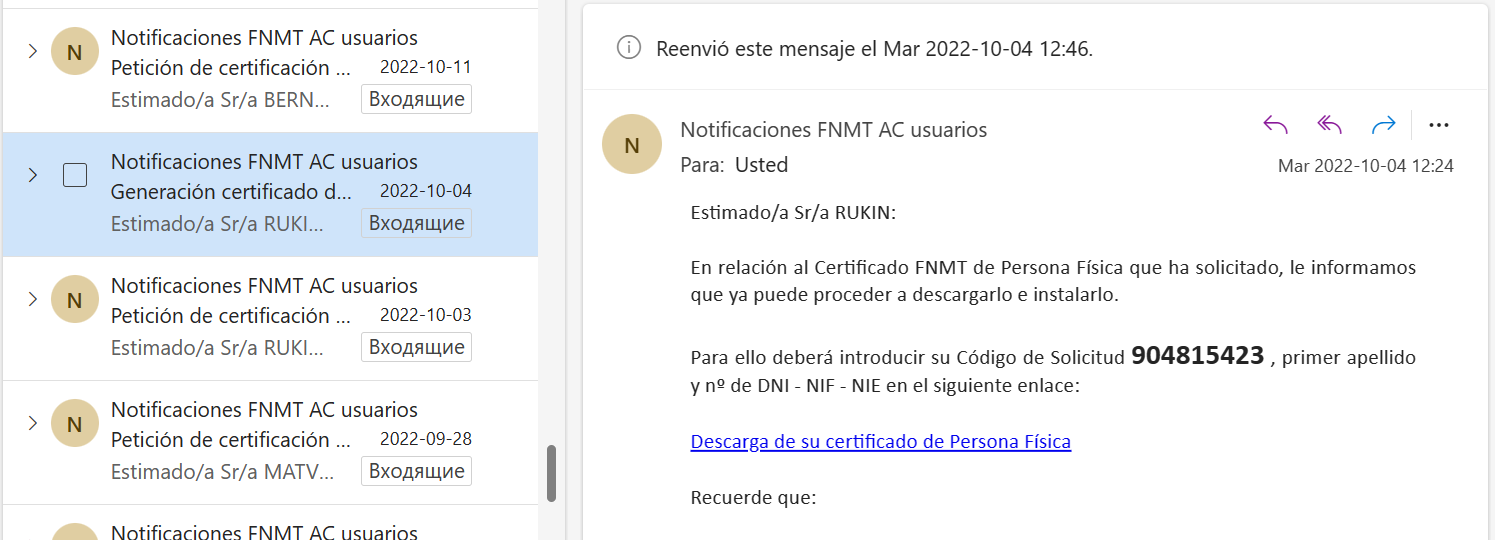Click sender avatar N in reading pane
This screenshot has width=1495, height=540.
coord(632,144)
